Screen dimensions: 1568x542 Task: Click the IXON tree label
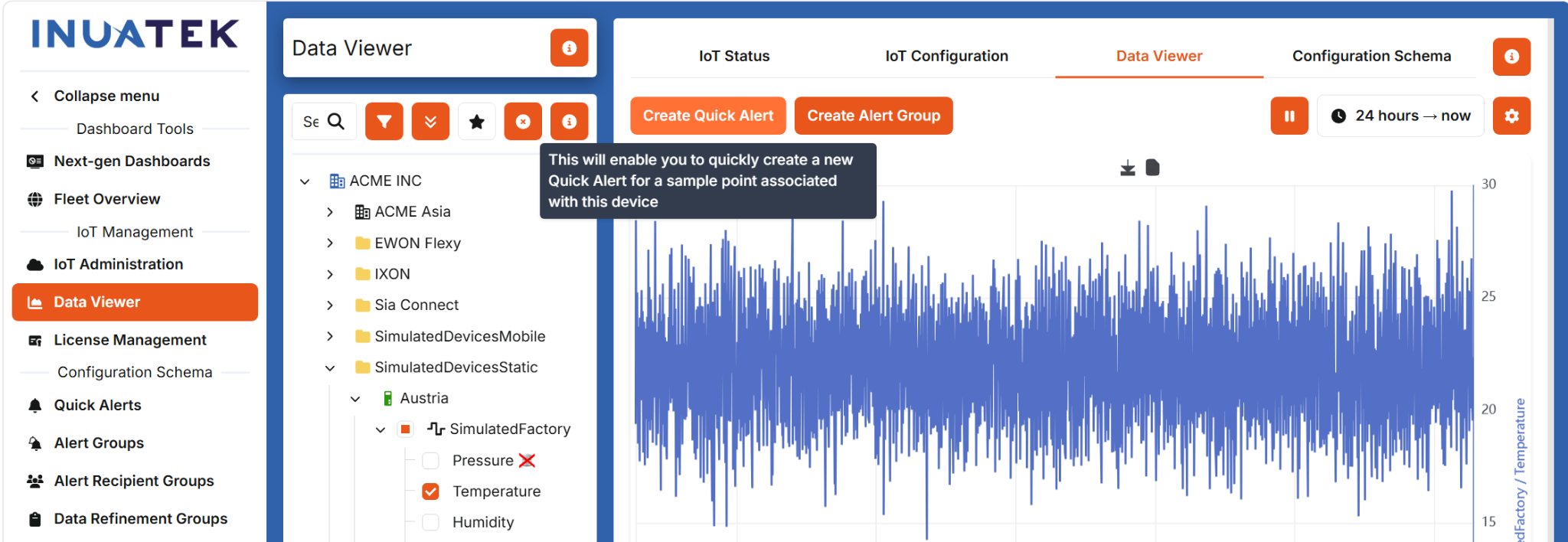pyautogui.click(x=392, y=274)
